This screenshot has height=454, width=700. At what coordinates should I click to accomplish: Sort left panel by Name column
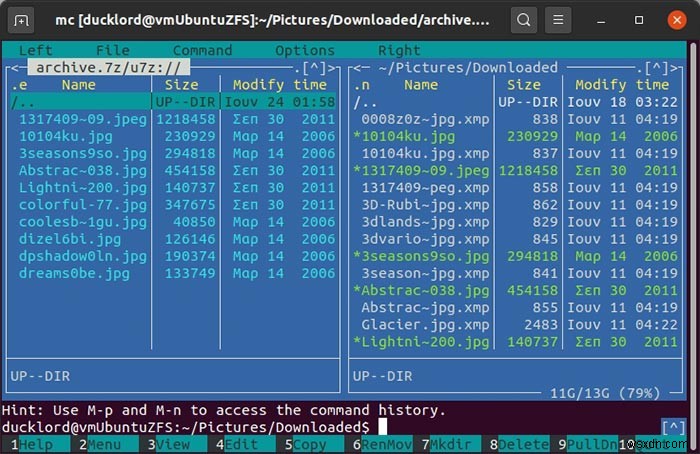pos(79,85)
